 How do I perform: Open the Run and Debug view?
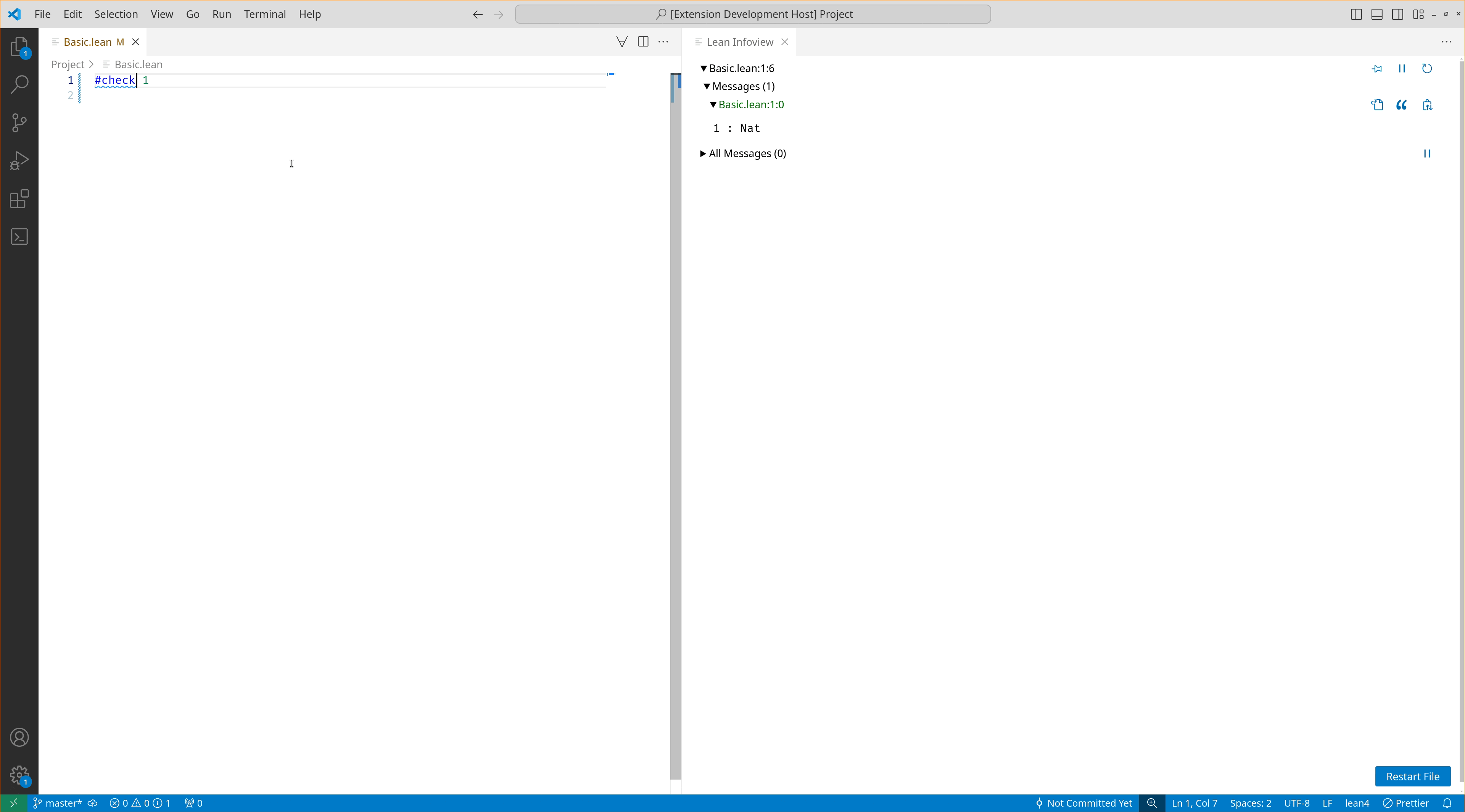[19, 161]
